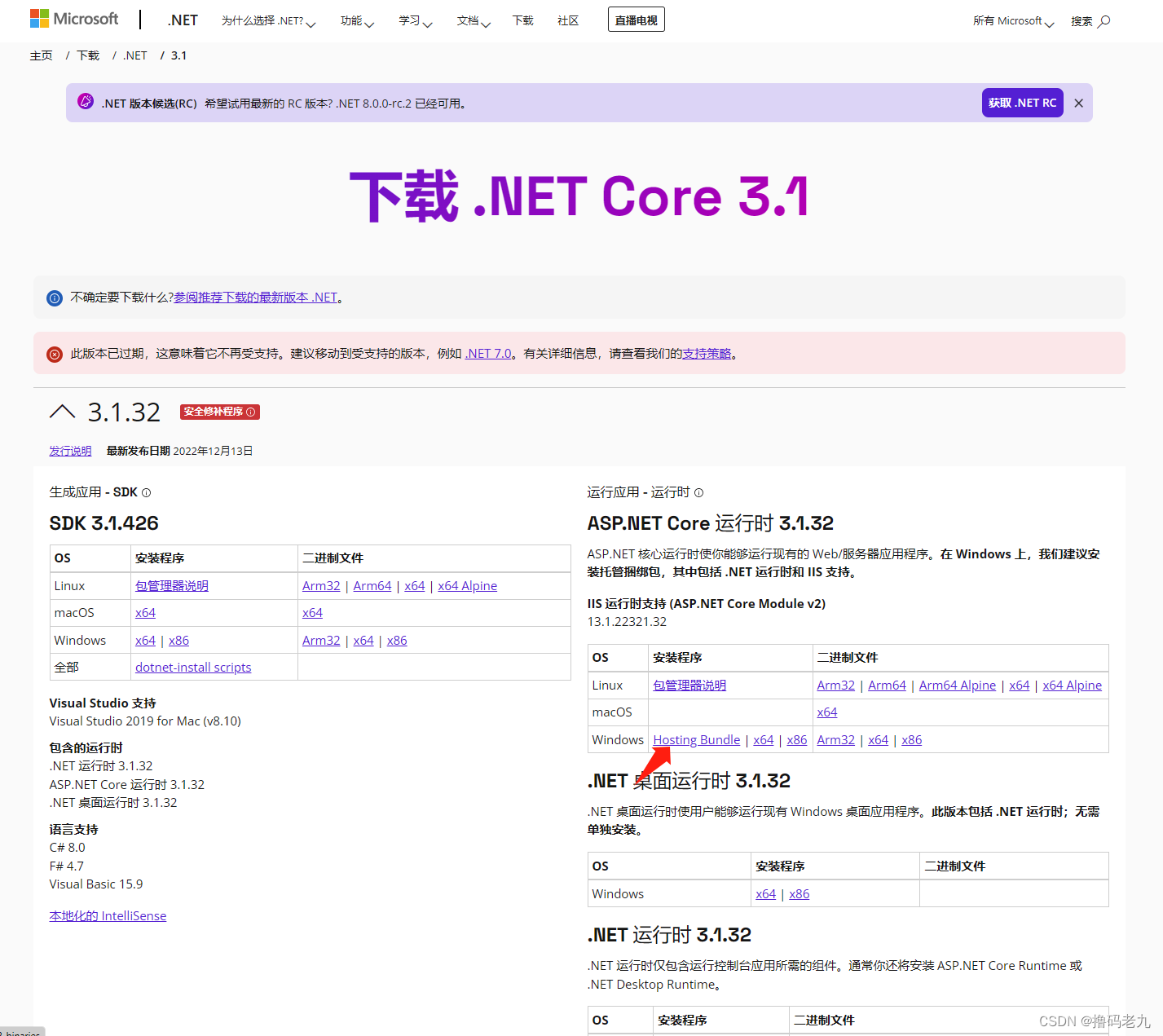Dismiss the .NET RC banner
The width and height of the screenshot is (1163, 1036).
pyautogui.click(x=1078, y=103)
